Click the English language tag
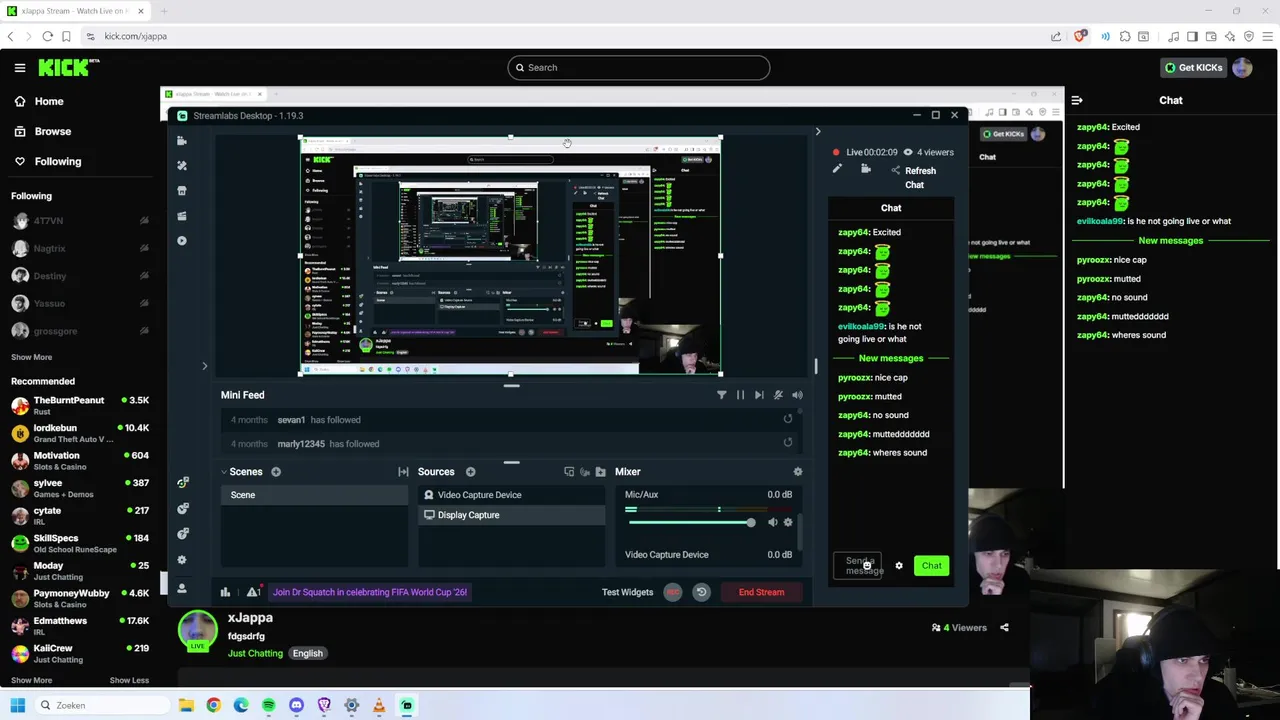 (307, 653)
